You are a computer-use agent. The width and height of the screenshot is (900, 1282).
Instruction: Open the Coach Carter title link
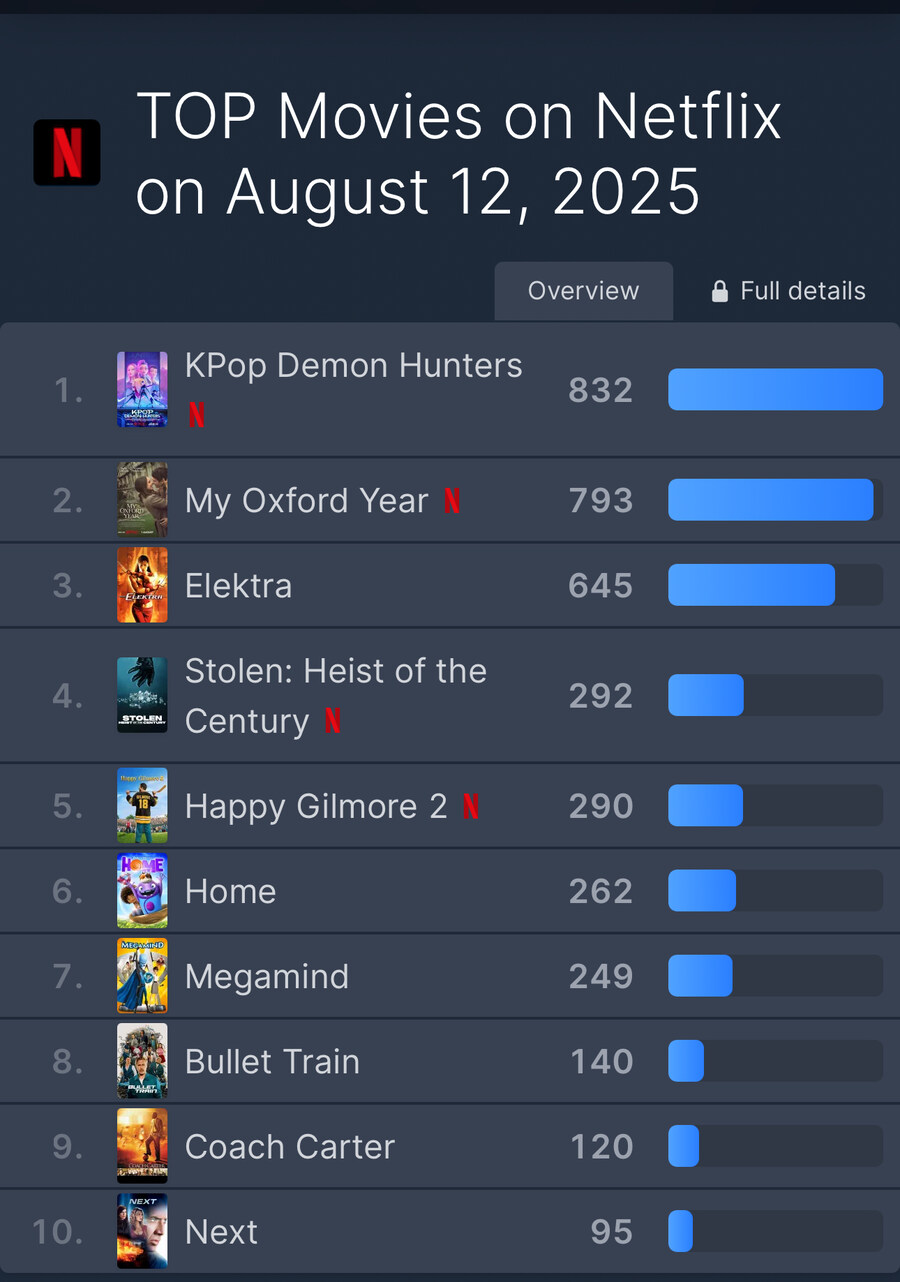point(290,1146)
